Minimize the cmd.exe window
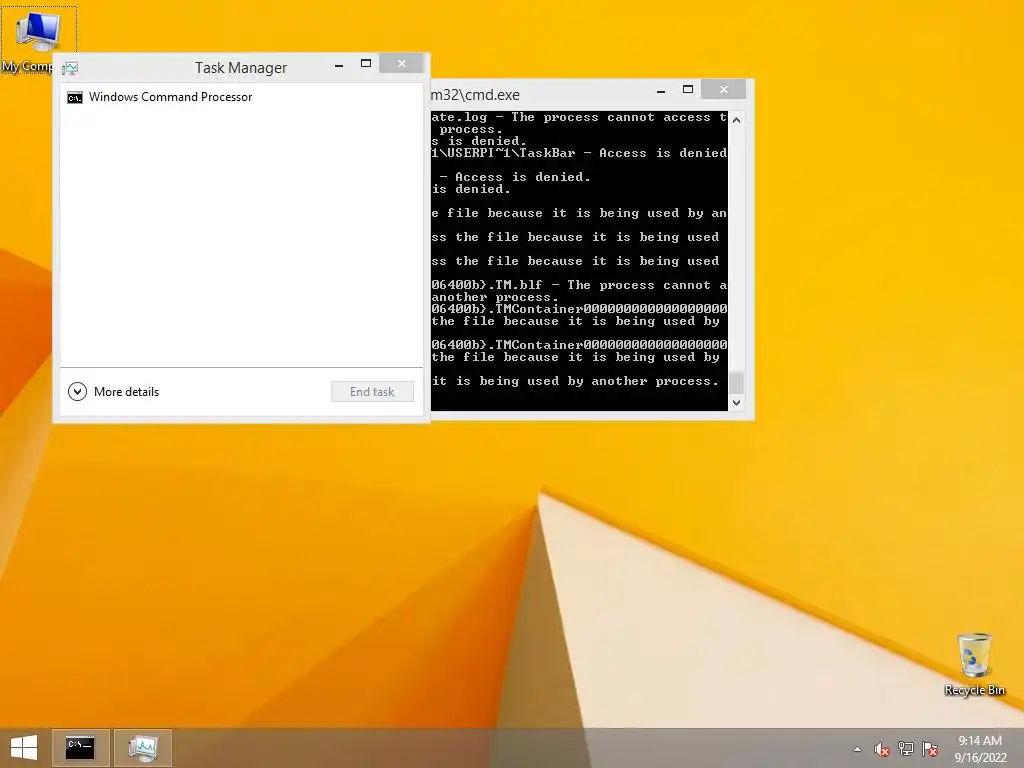Screen dimensions: 1024x768 click(661, 91)
